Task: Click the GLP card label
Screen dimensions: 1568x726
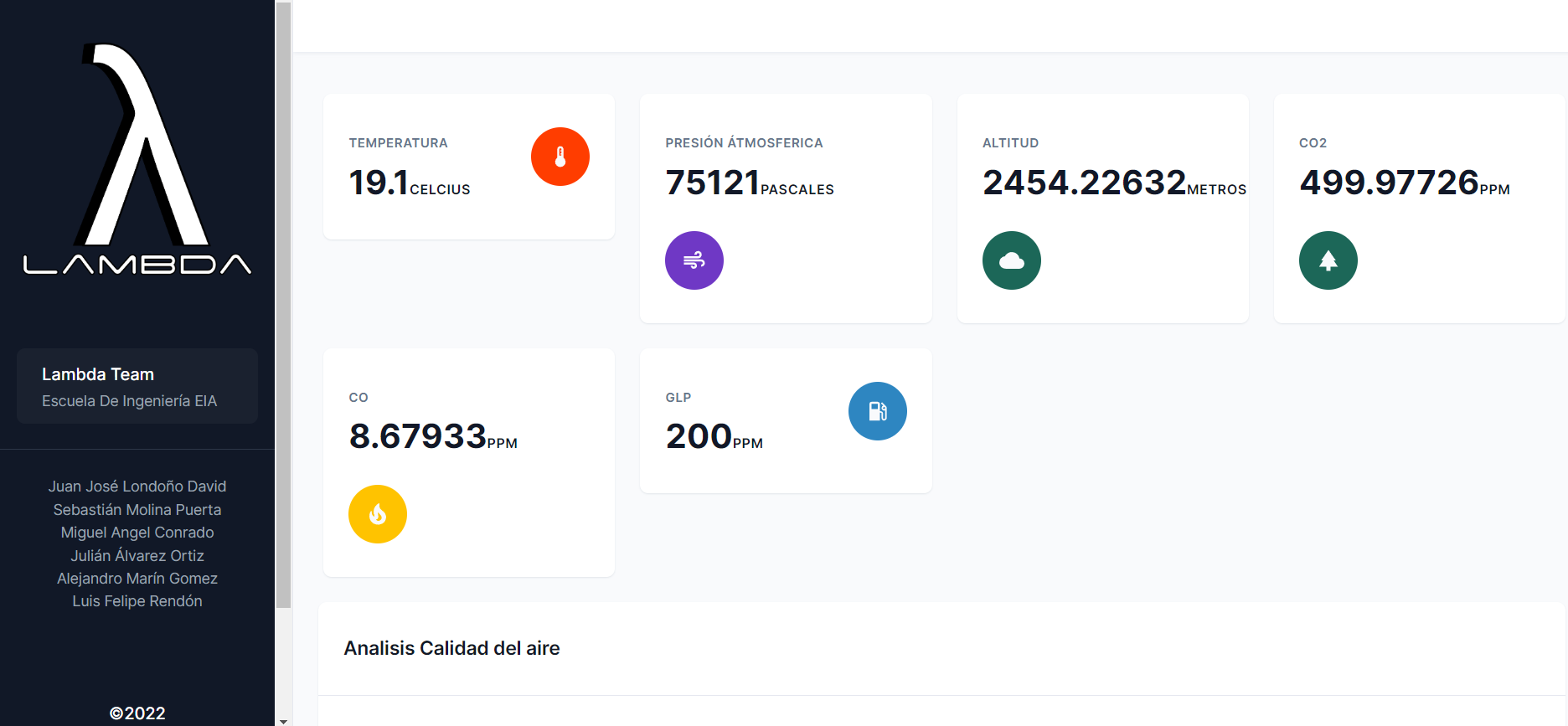Action: (678, 398)
